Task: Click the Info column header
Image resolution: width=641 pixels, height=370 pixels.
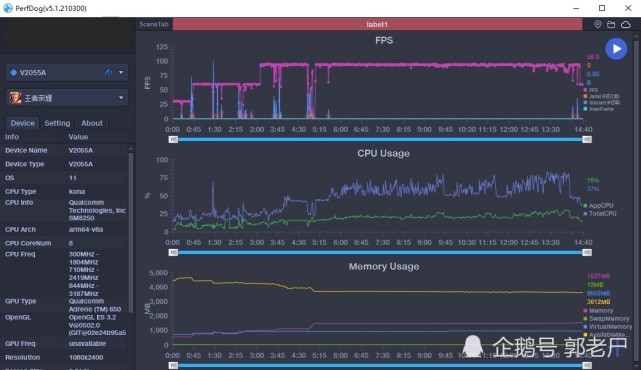Action: tap(12, 137)
